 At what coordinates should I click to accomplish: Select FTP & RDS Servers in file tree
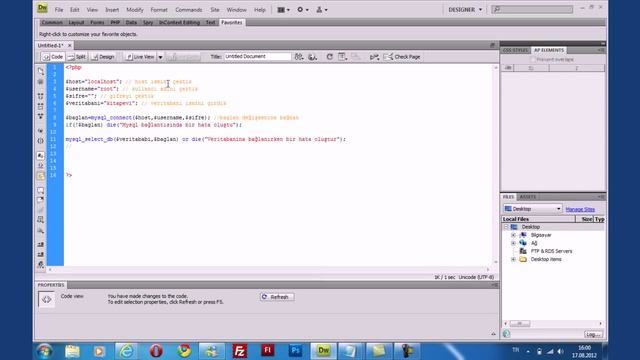click(551, 251)
